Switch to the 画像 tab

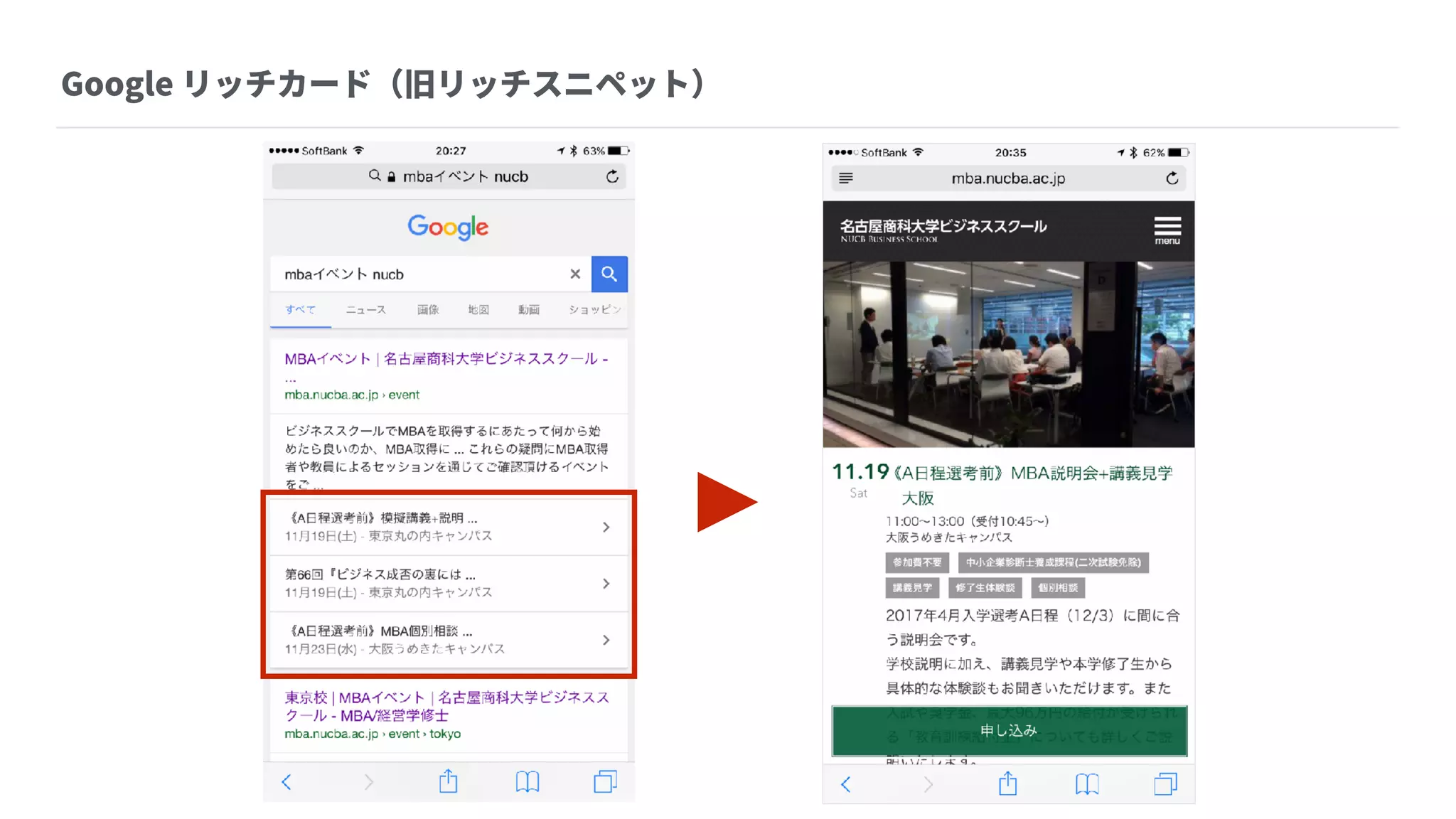click(x=428, y=310)
